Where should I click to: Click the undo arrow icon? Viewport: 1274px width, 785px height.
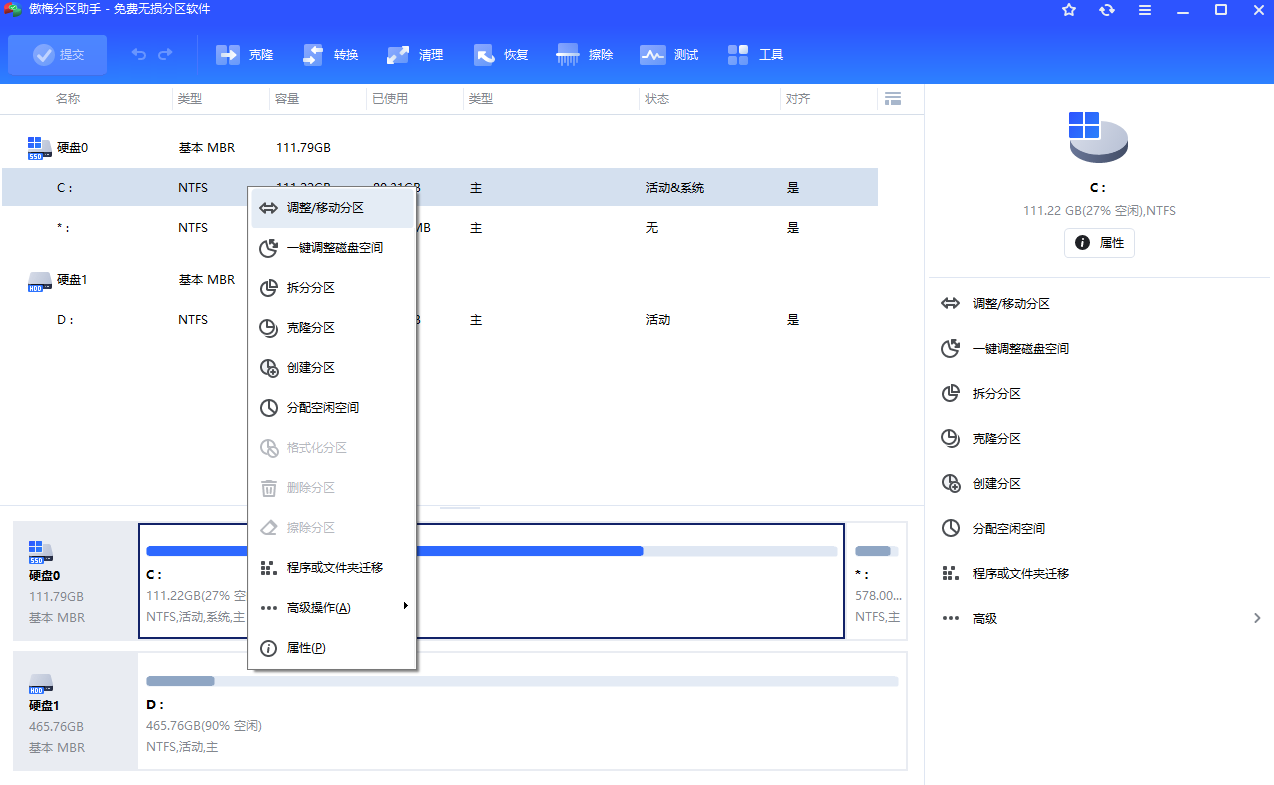(x=138, y=54)
